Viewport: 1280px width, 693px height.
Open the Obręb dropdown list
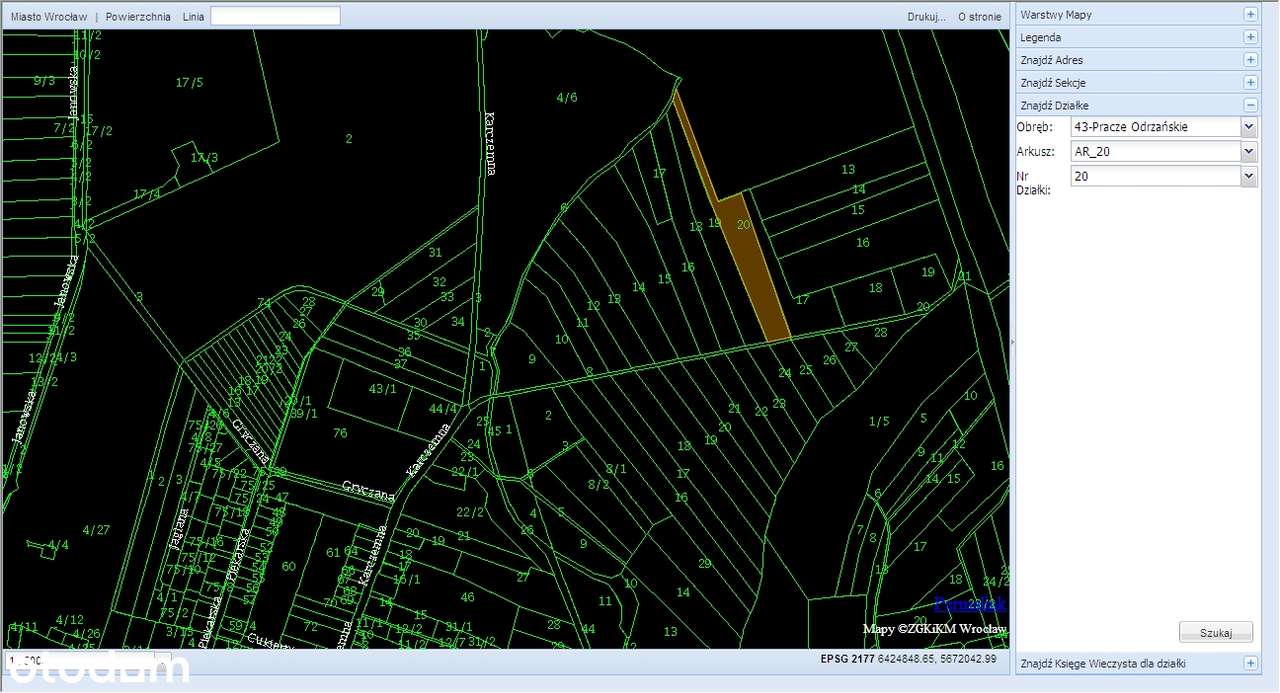pos(1248,127)
